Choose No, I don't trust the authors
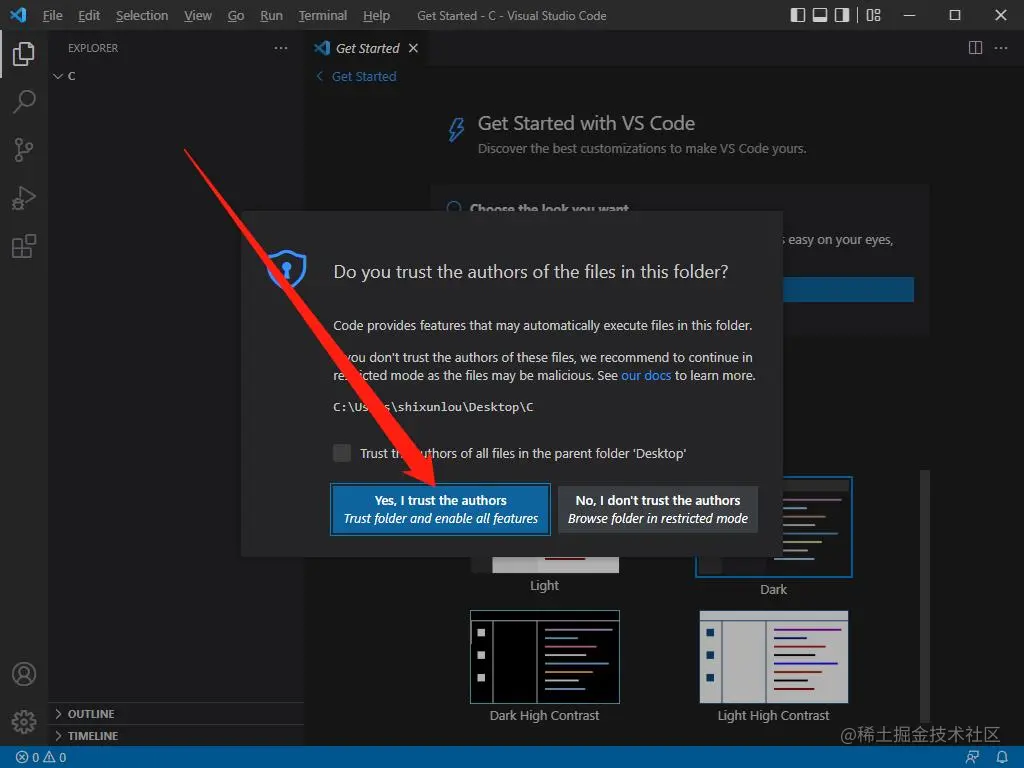The image size is (1024, 768). click(657, 509)
